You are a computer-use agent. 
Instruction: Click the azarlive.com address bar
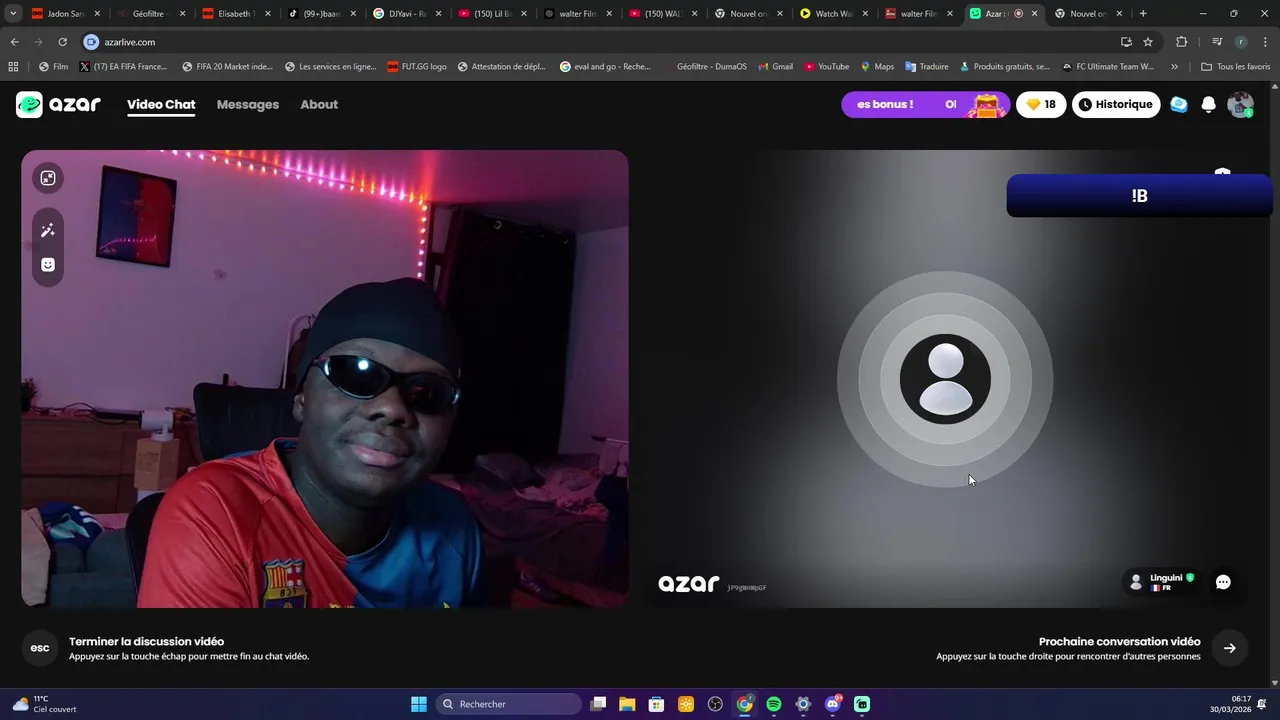coord(600,42)
